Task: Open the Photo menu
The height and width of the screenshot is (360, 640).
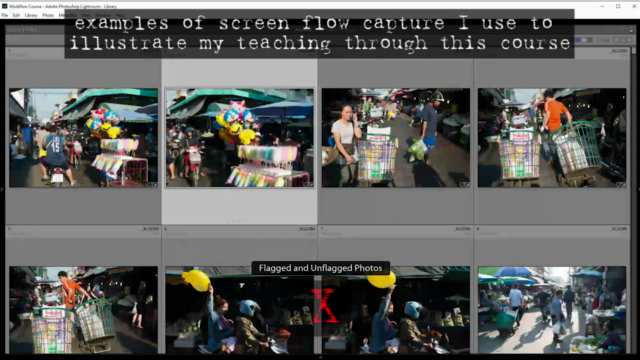Action: pyautogui.click(x=48, y=15)
